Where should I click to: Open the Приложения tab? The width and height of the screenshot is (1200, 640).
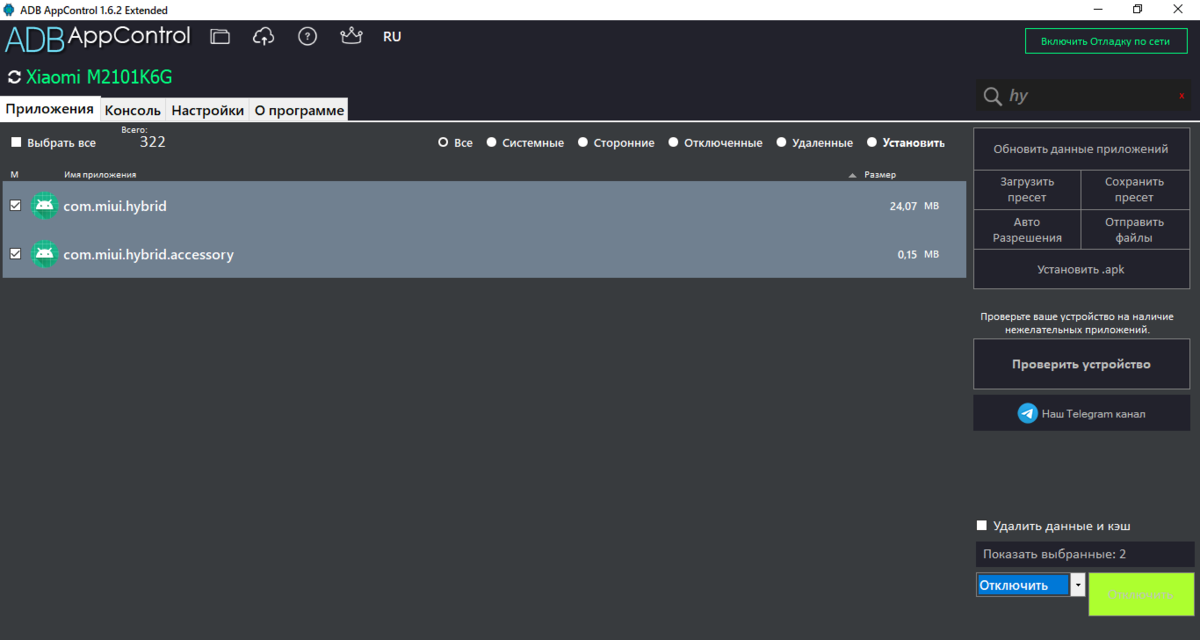pos(50,109)
